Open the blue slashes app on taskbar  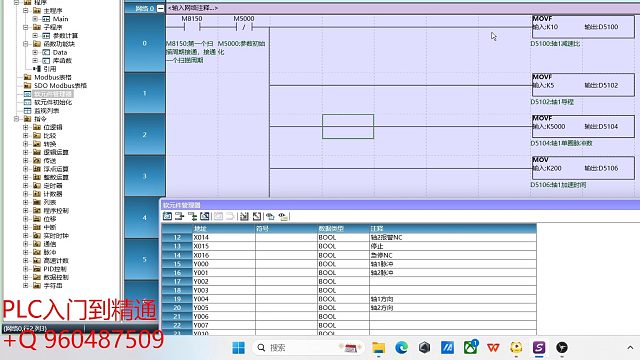pos(447,348)
